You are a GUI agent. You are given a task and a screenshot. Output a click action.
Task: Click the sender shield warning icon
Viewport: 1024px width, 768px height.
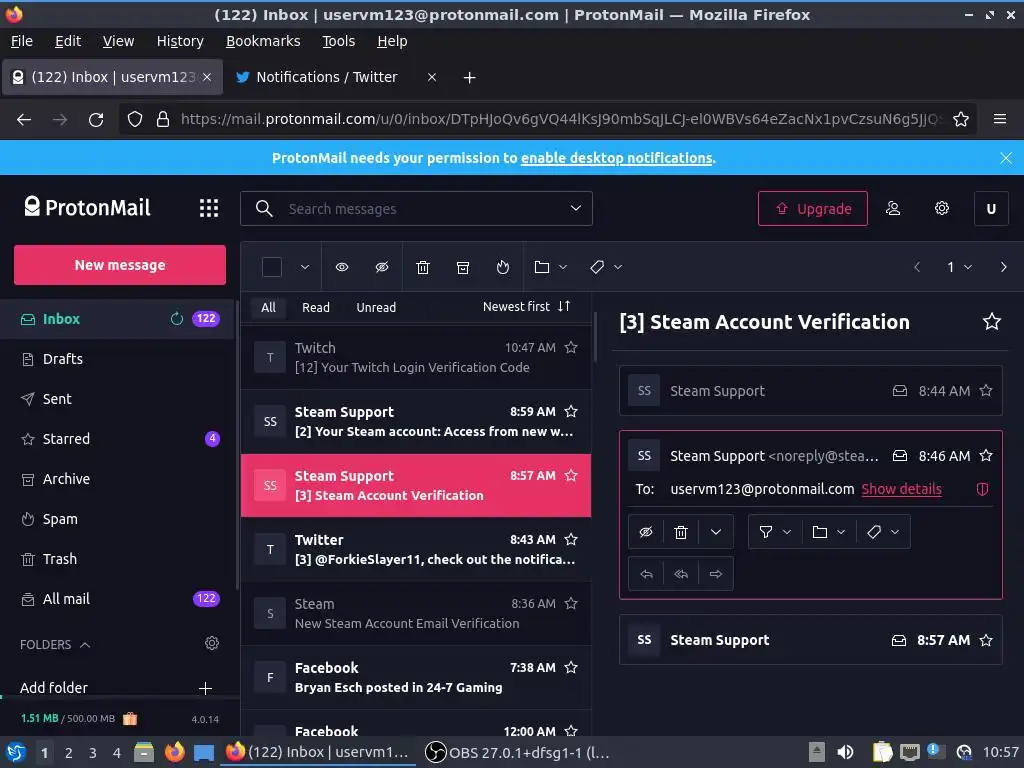(982, 489)
